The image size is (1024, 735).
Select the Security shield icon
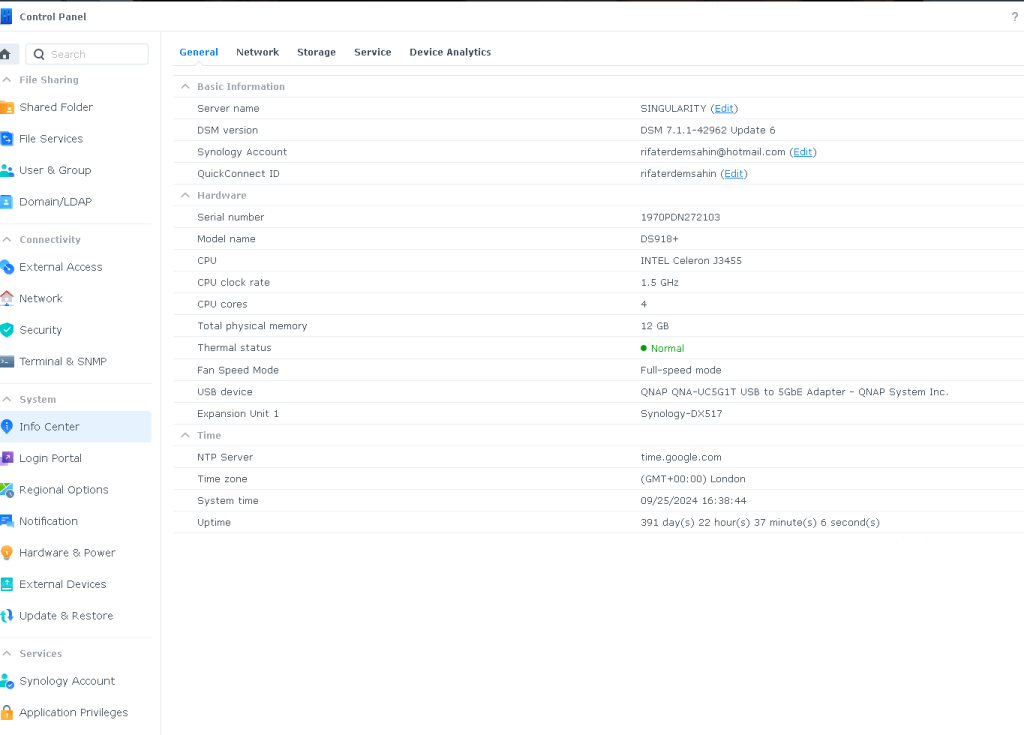point(7,329)
